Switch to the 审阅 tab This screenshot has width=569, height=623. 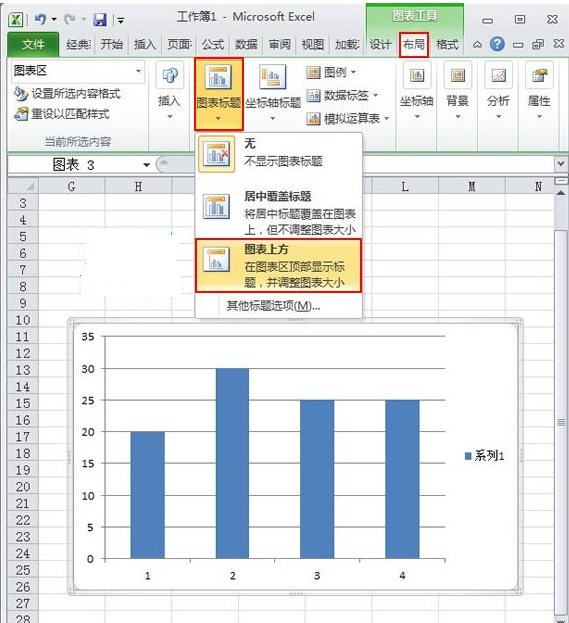(x=280, y=44)
